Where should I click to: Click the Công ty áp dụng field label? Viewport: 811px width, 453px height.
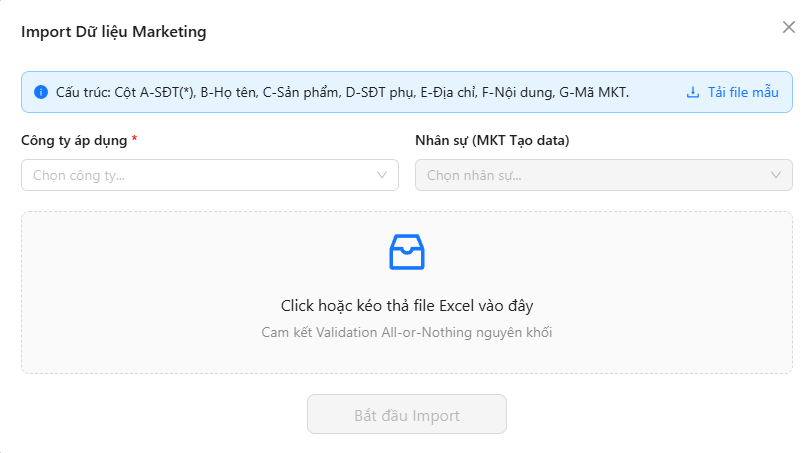click(x=74, y=141)
